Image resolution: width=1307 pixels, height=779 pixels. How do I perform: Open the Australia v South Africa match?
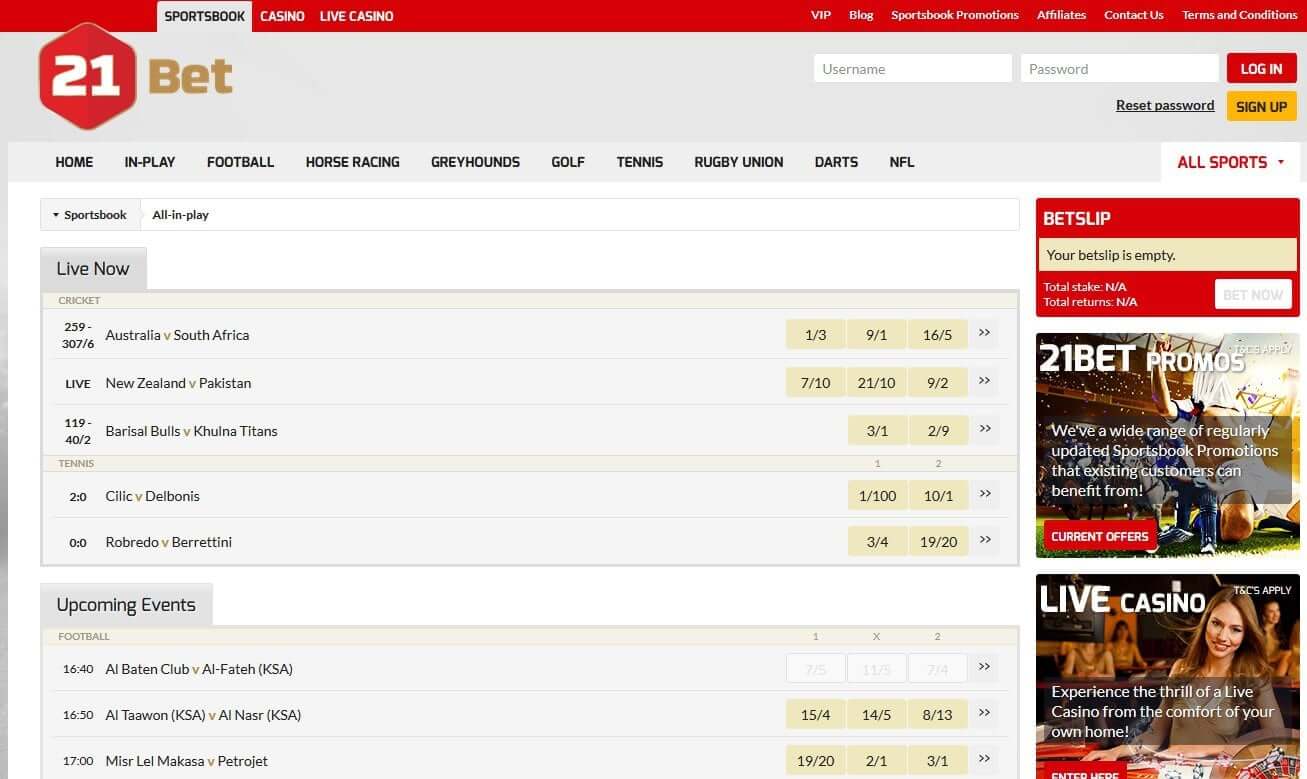click(177, 335)
